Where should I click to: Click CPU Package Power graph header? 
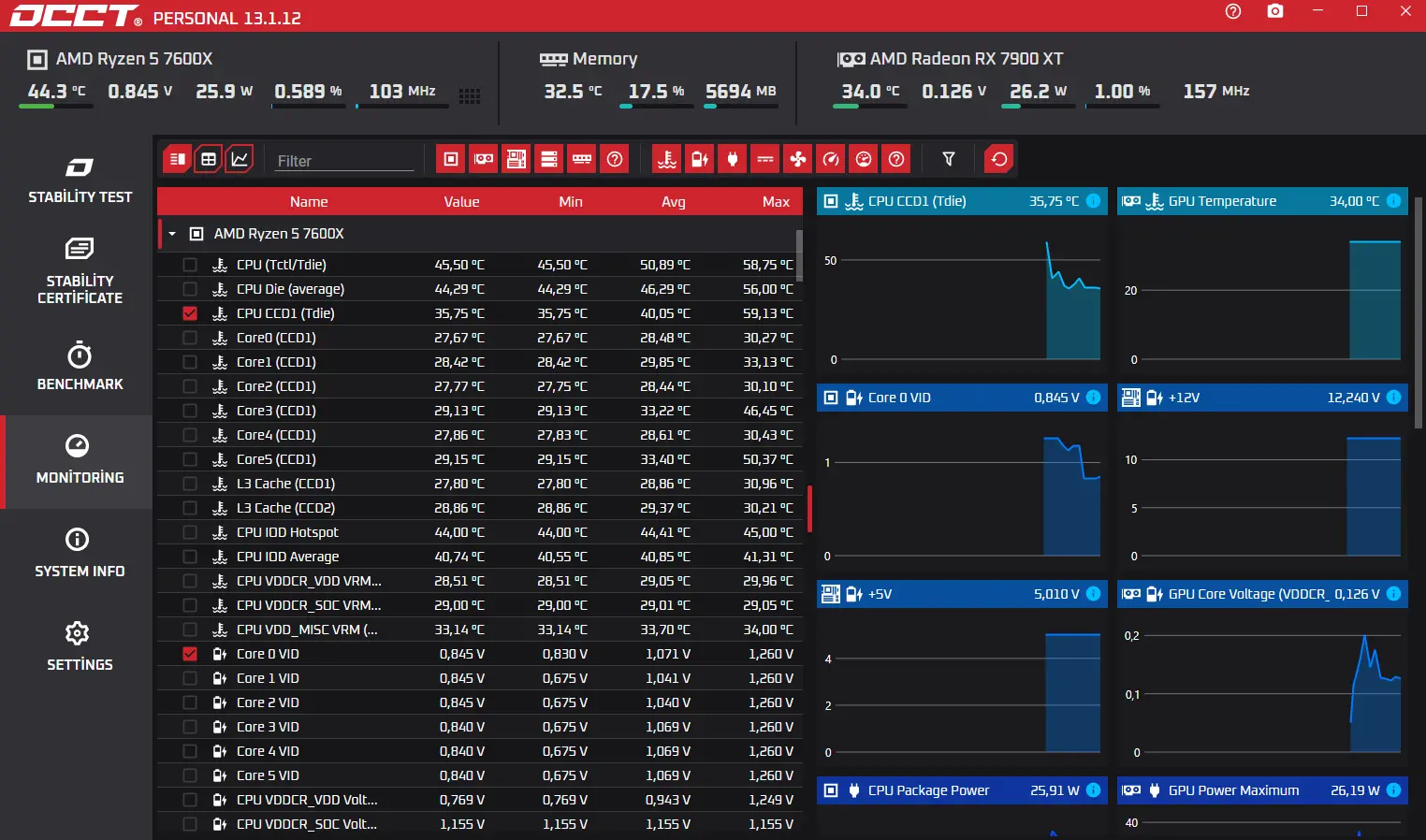click(x=962, y=790)
